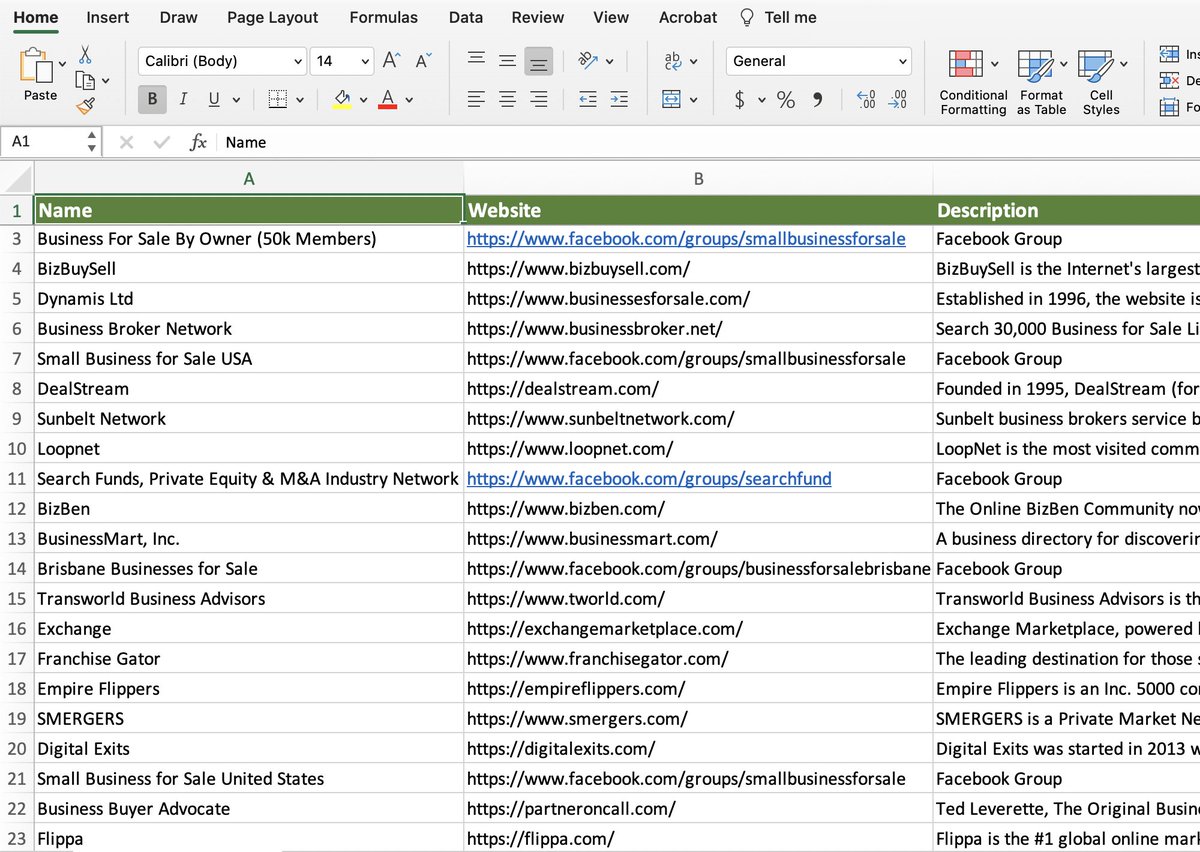Screen dimensions: 1200x852
Task: Underline the selected cell text
Action: (x=214, y=99)
